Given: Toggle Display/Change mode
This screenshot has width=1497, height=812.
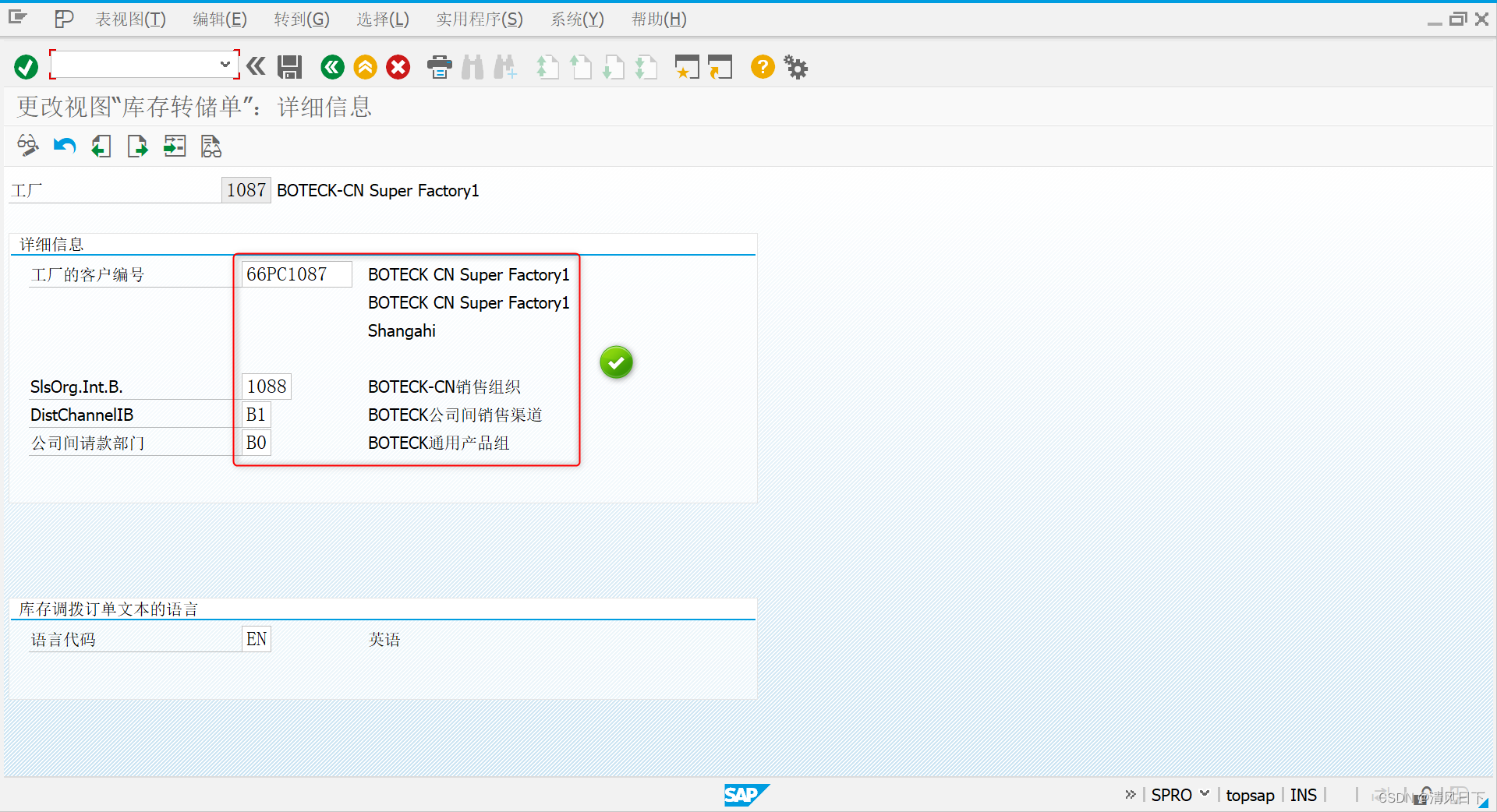Looking at the screenshot, I should click(x=27, y=146).
